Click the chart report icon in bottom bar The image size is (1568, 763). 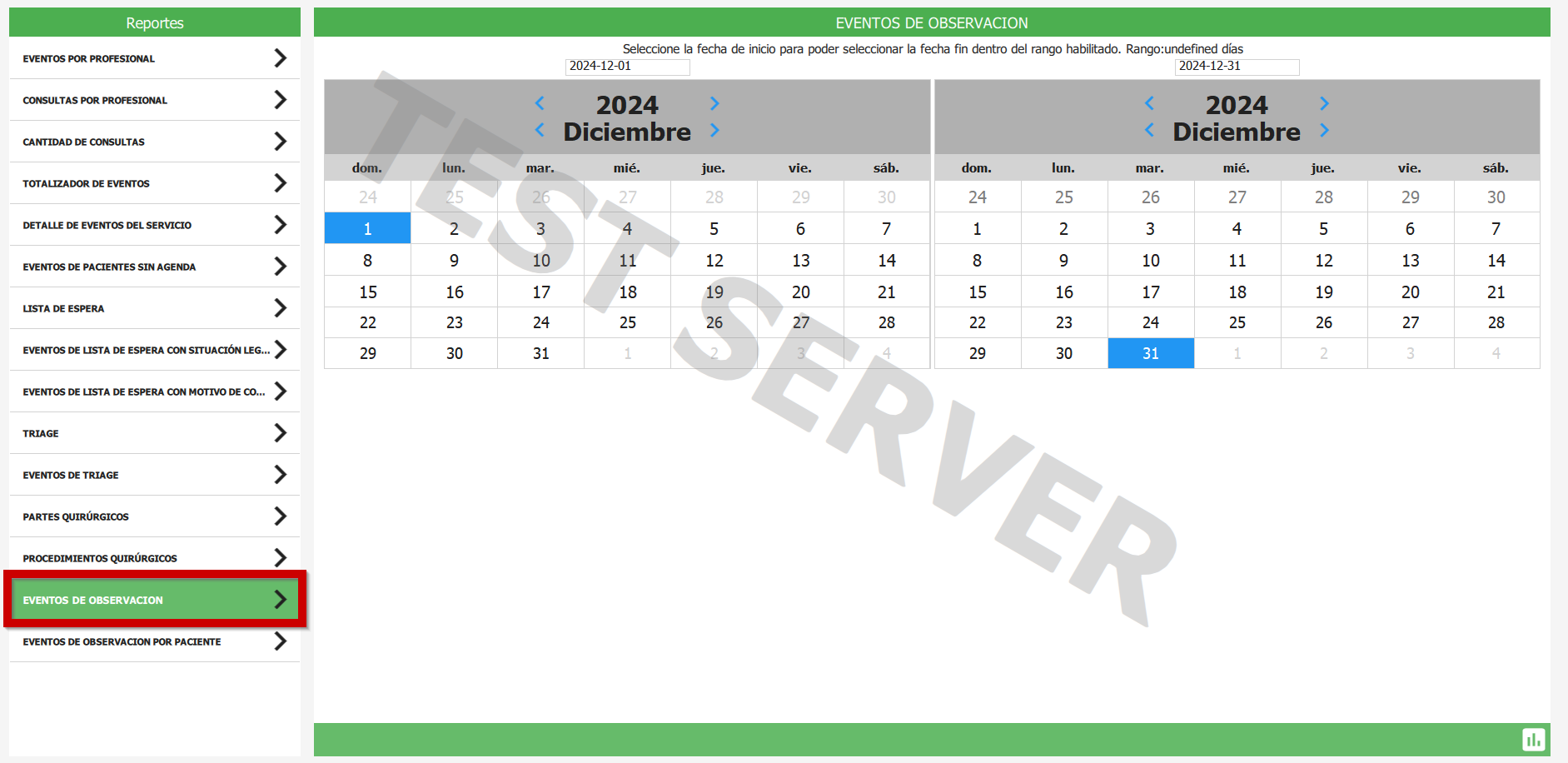1533,740
